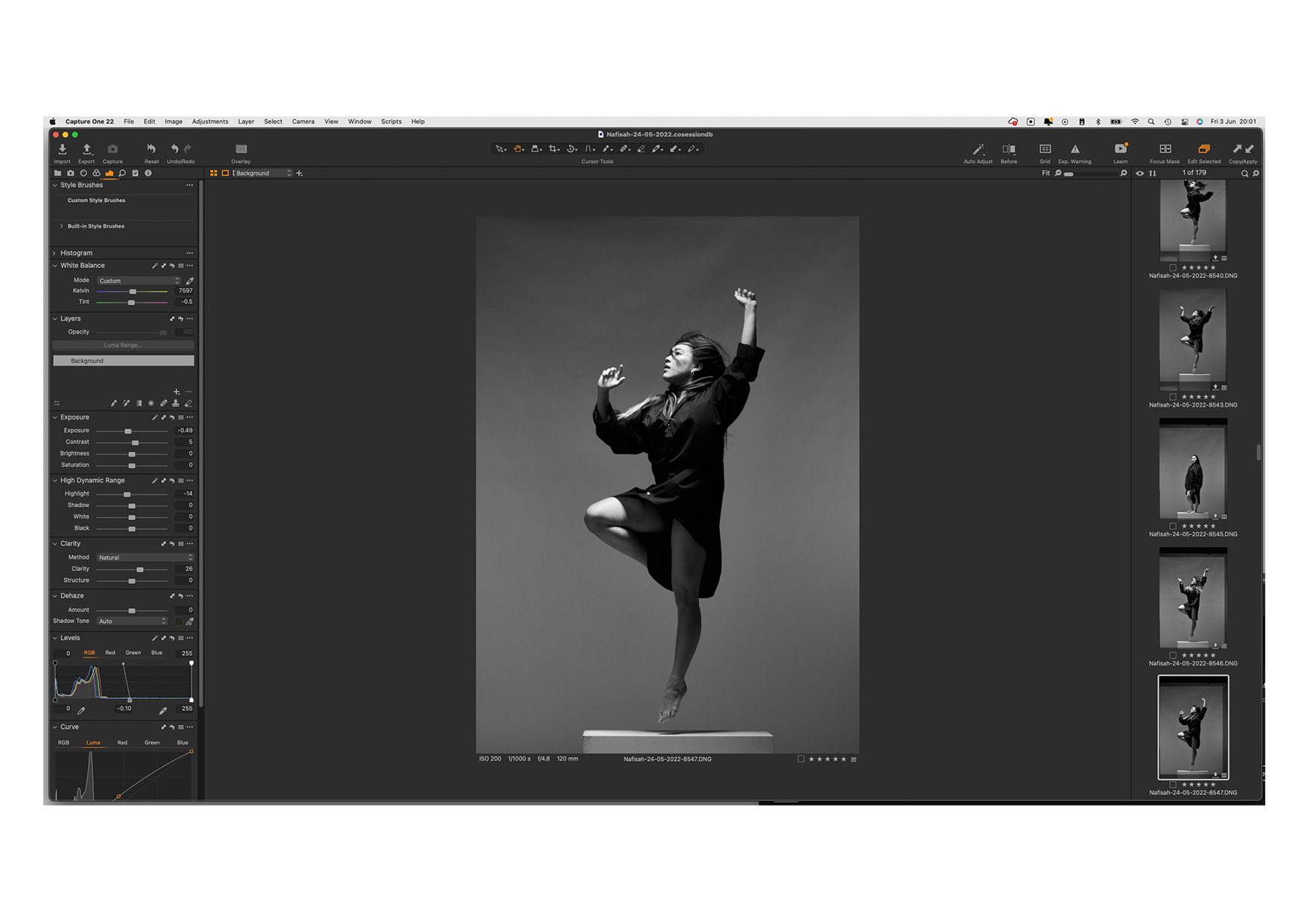Toggle the Focus Mask display
The height and width of the screenshot is (924, 1307).
[x=1165, y=149]
